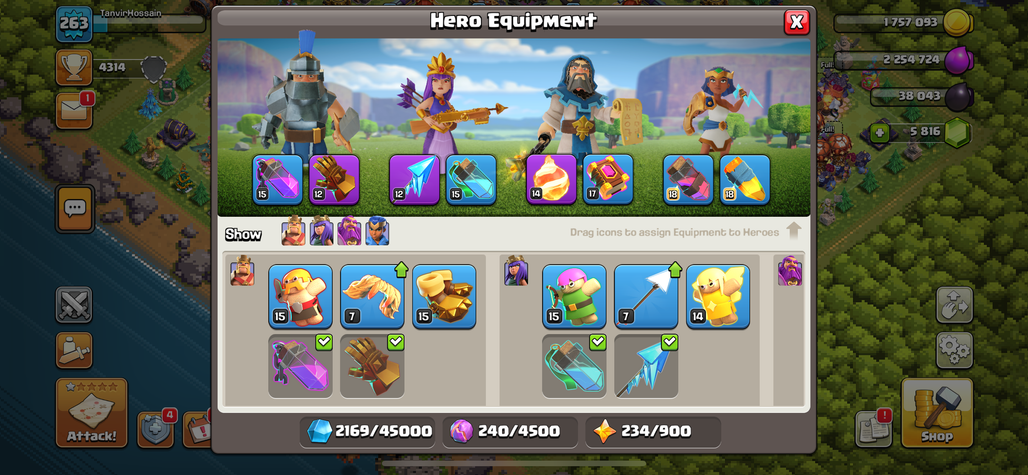Toggle equipped Frozen Arrow in Queen's list
Screen dimensions: 1028x475
(x=646, y=366)
